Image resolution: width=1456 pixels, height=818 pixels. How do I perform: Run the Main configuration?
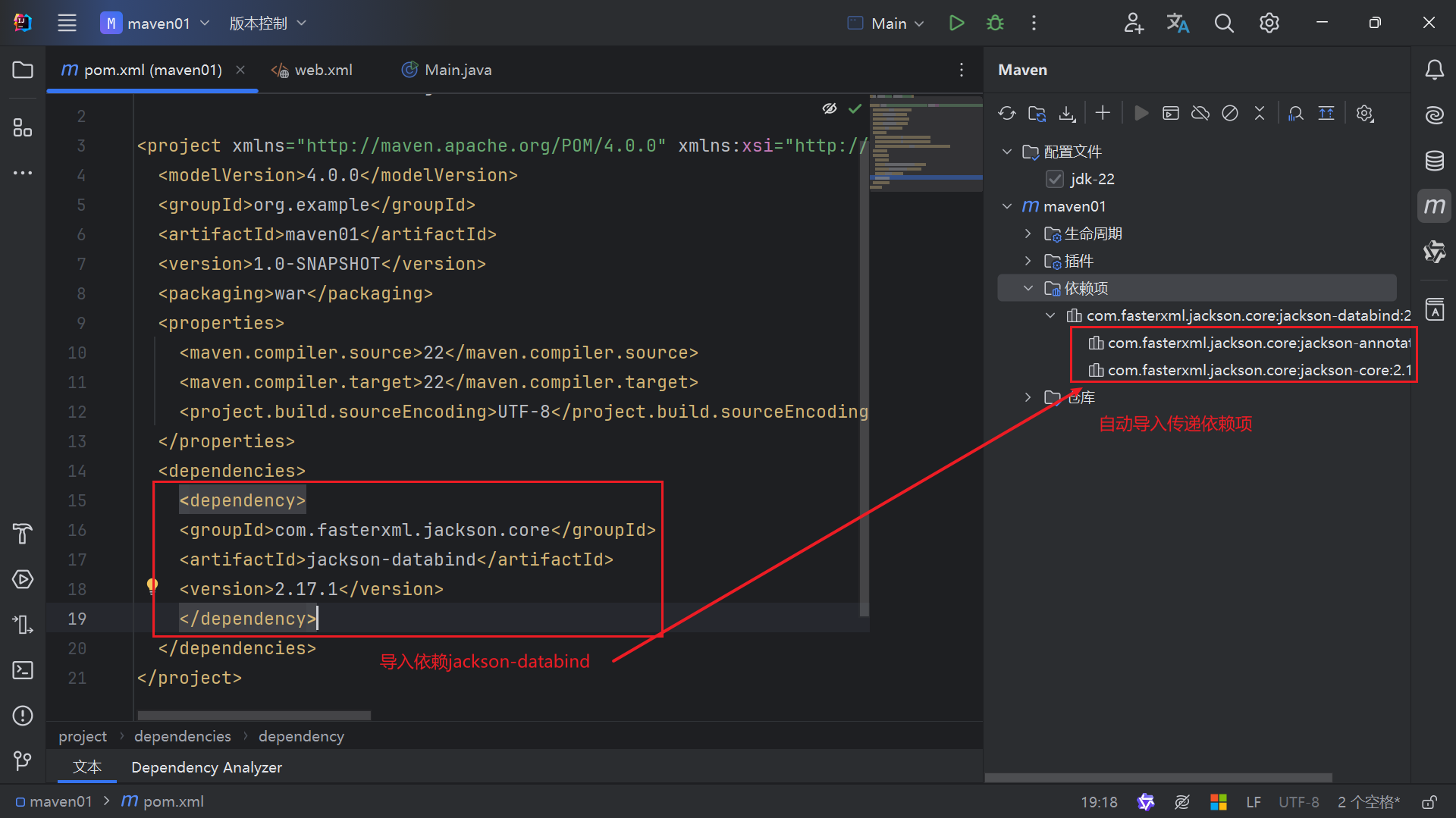coord(956,23)
